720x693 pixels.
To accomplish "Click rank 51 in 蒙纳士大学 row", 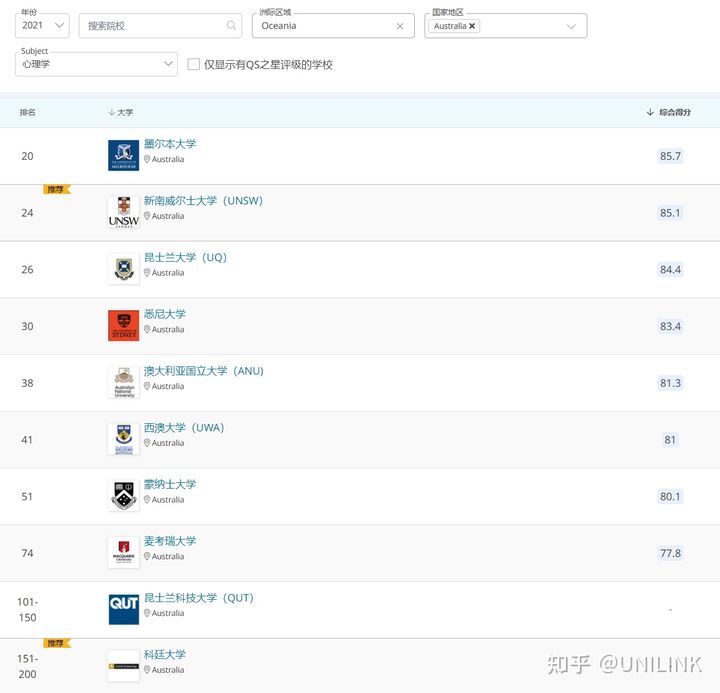I will 27,496.
